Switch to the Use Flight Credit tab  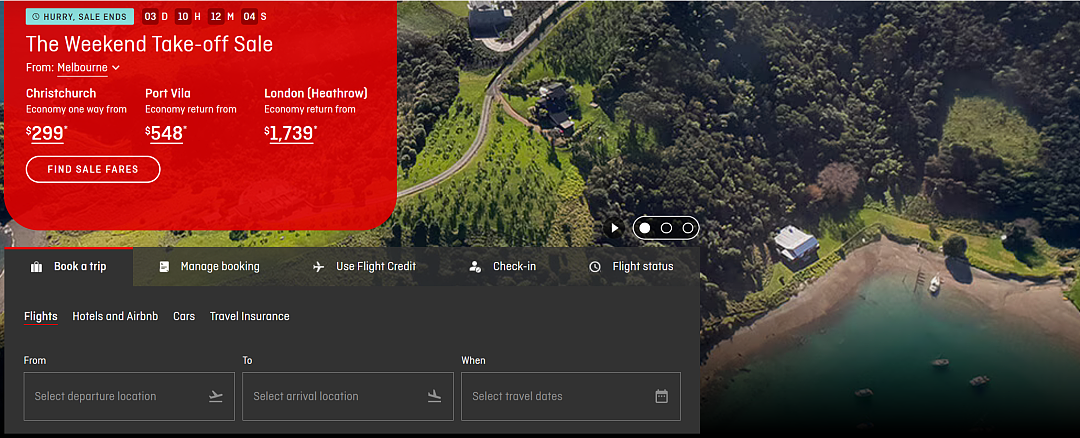click(x=364, y=267)
